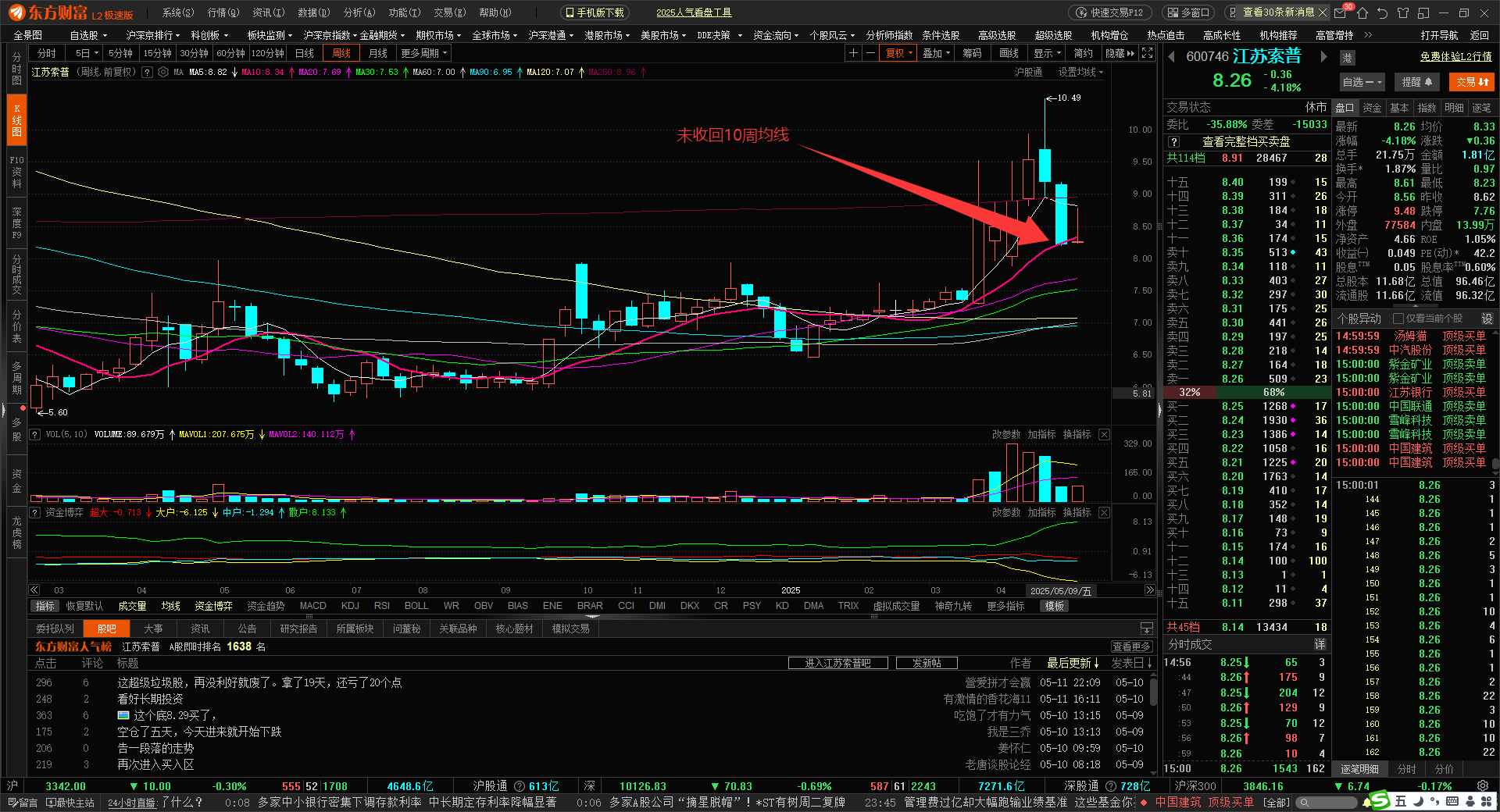
Task: Jump chart timeline to the start
Action: [34, 590]
